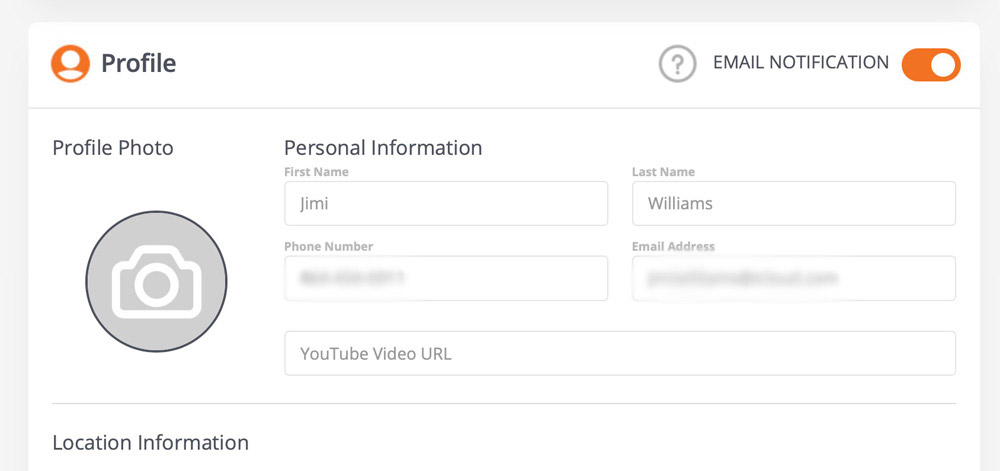1000x471 pixels.
Task: Click the divider line above Location Information
Action: click(503, 404)
